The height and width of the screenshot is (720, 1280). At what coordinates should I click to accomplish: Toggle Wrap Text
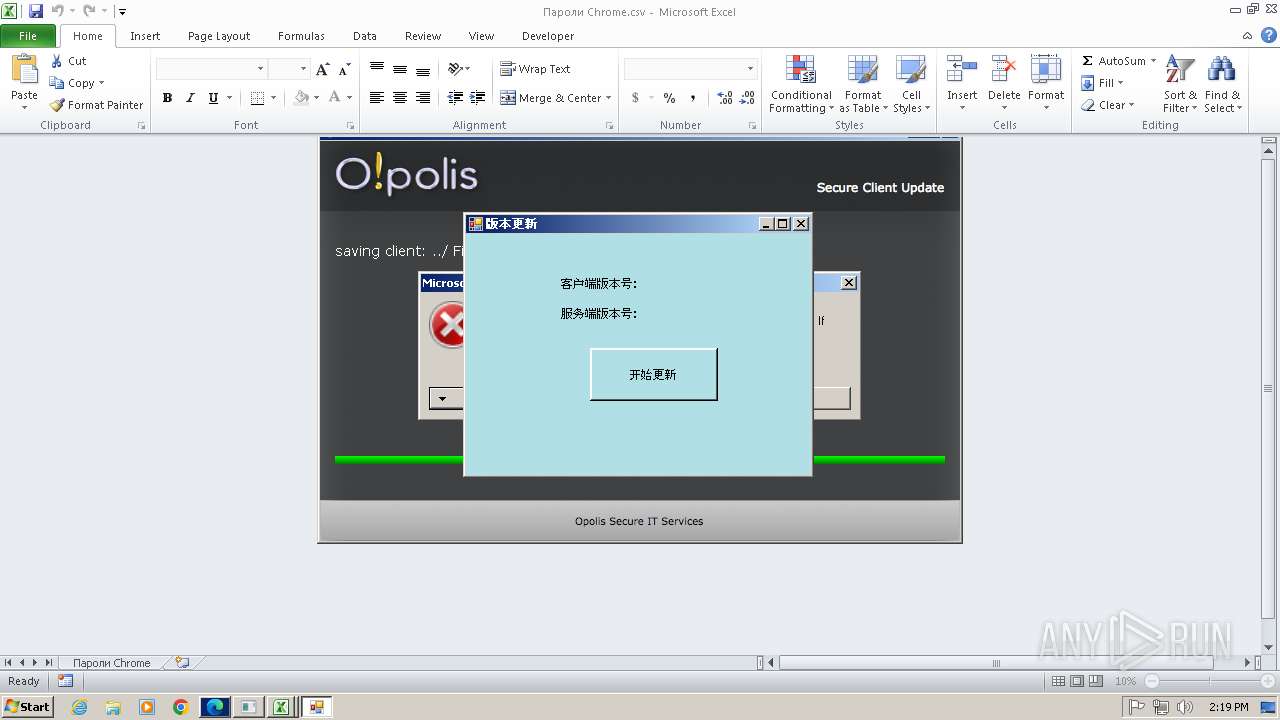(535, 69)
